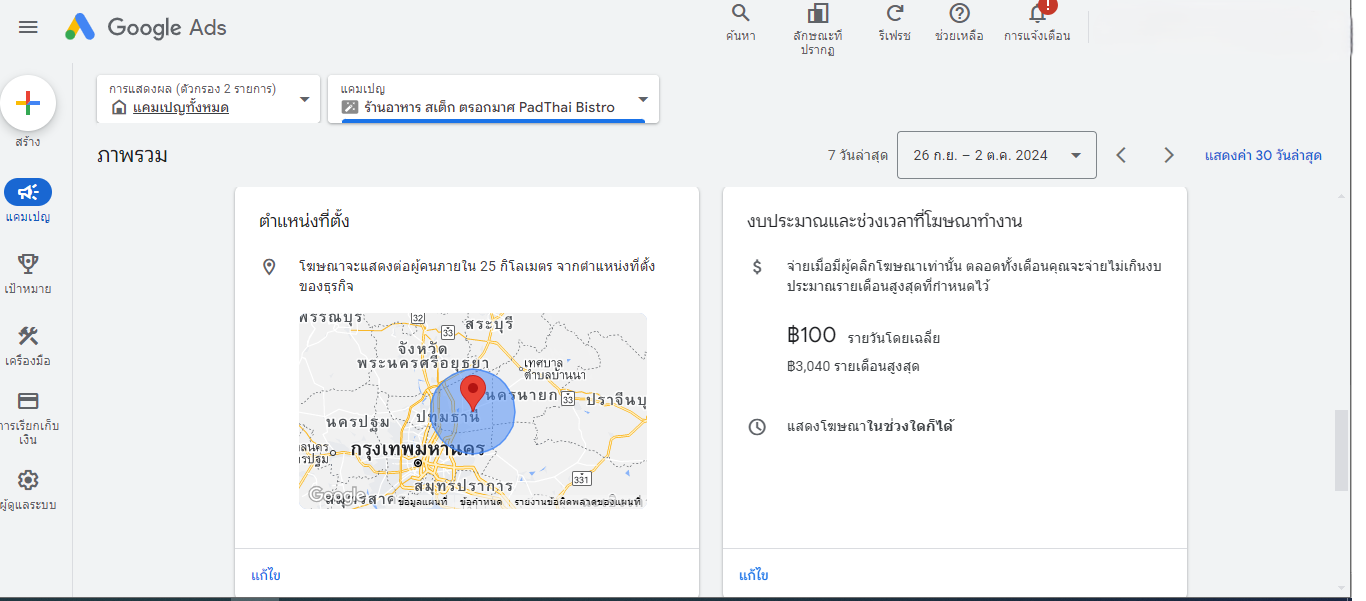Click the red pin on the map
Screen dimensions: 1366x601
pyautogui.click(x=472, y=391)
